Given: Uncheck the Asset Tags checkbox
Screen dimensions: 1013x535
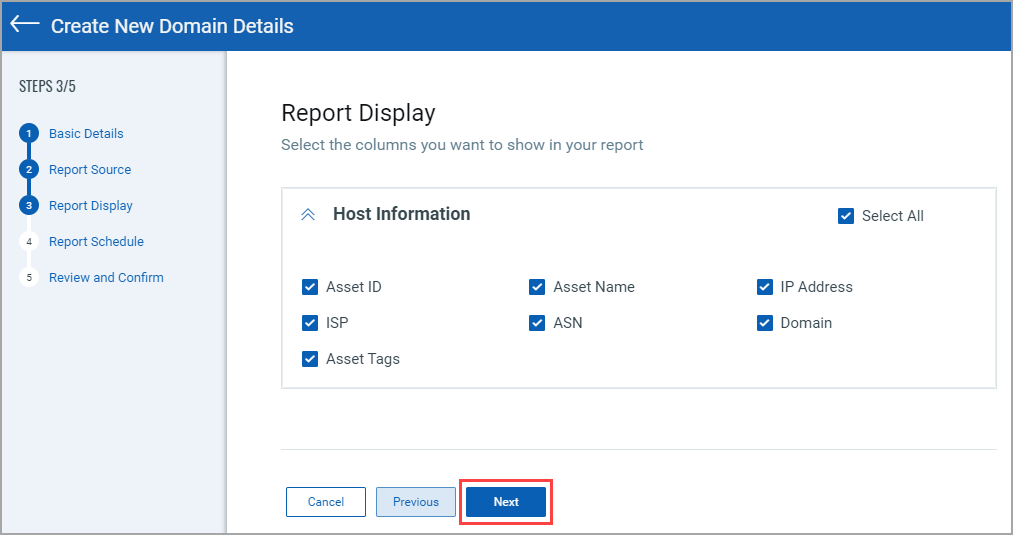Looking at the screenshot, I should 310,359.
